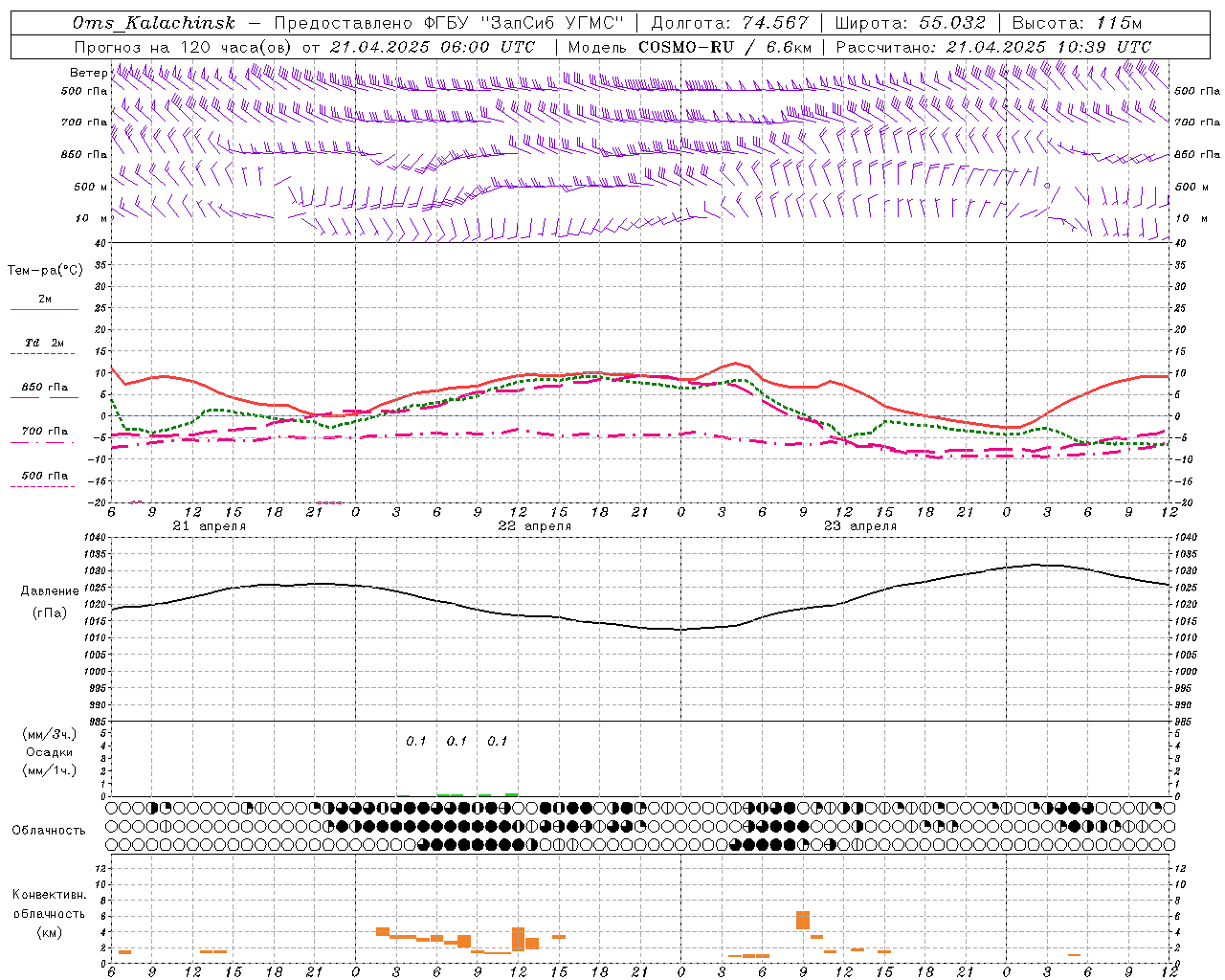Click the left 700 гПа wind level label
Viewport: 1225px width, 980px height.
coord(84,122)
